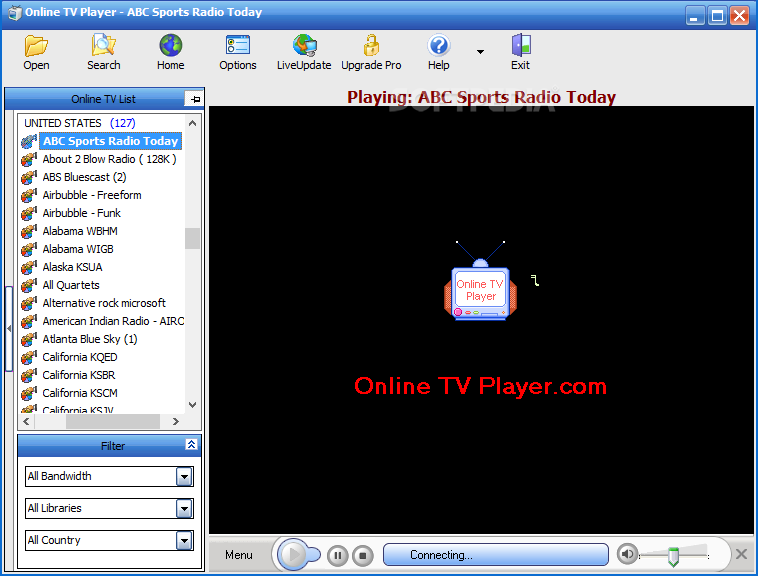Pin the Online TV List panel

click(195, 99)
